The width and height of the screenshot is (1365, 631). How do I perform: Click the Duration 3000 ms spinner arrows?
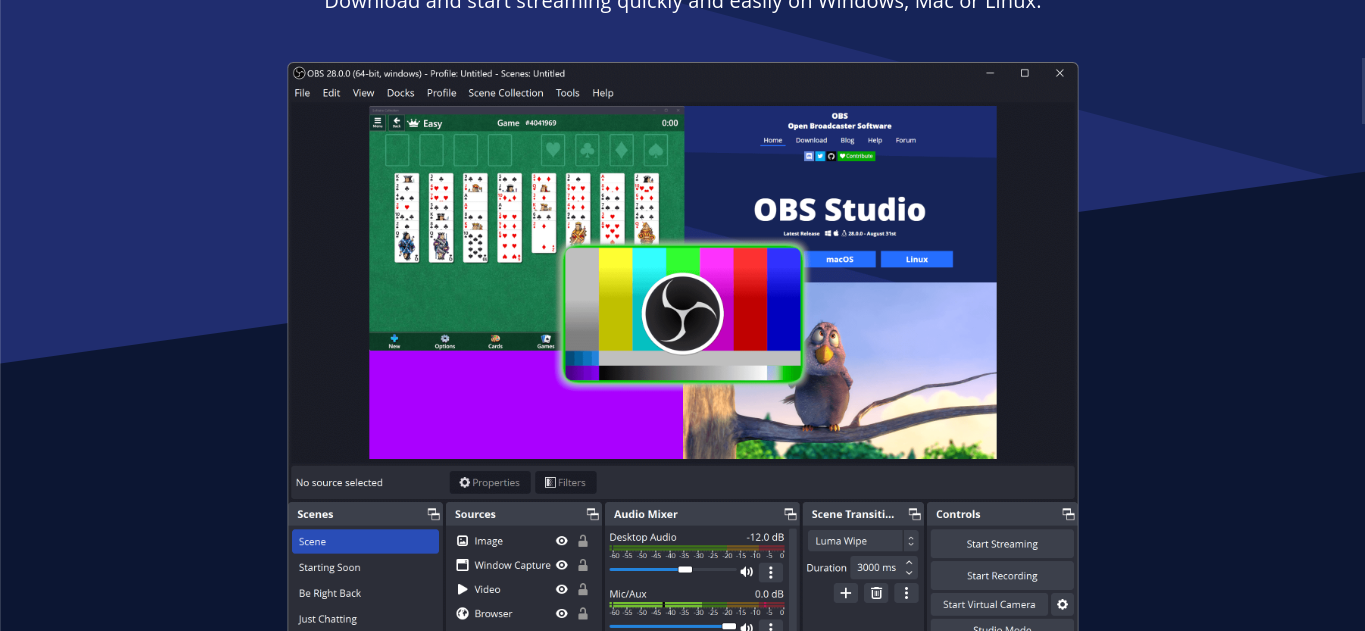coord(909,567)
